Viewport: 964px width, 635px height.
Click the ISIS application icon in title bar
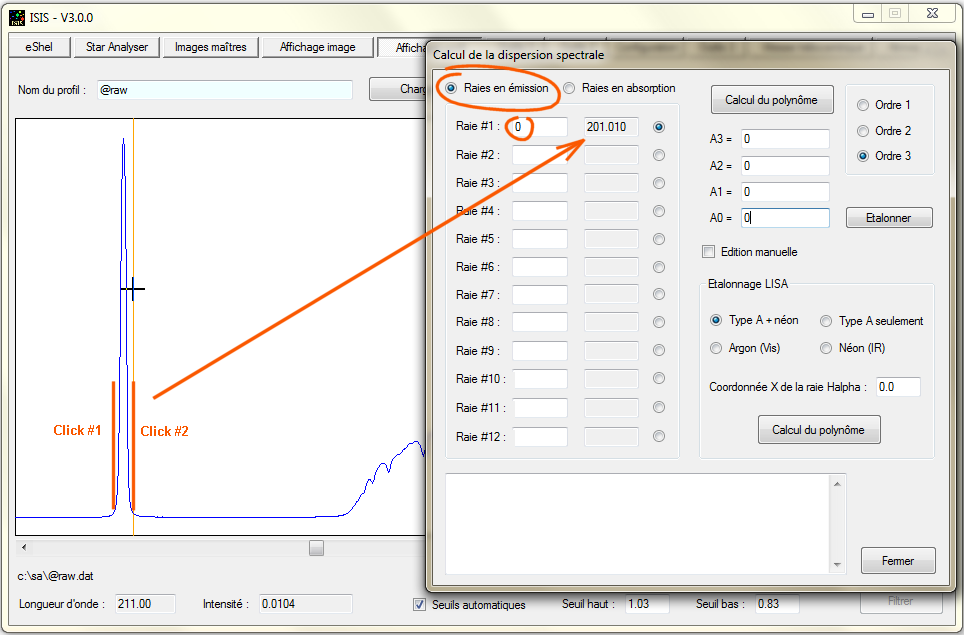[16, 17]
